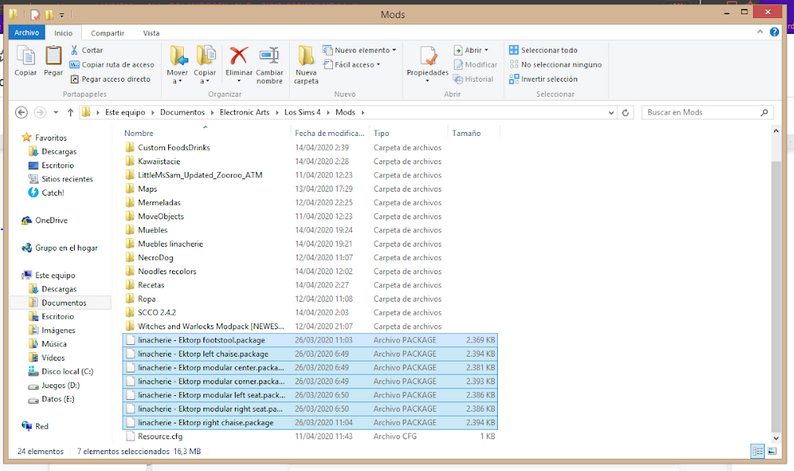Click the search magnifier icon
This screenshot has width=794, height=471.
[764, 112]
